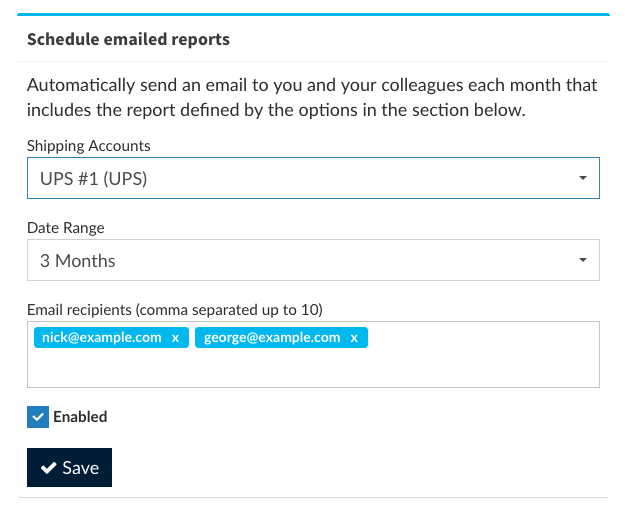625x518 pixels.
Task: Click blank space after george@example.com tag
Action: click(480, 338)
